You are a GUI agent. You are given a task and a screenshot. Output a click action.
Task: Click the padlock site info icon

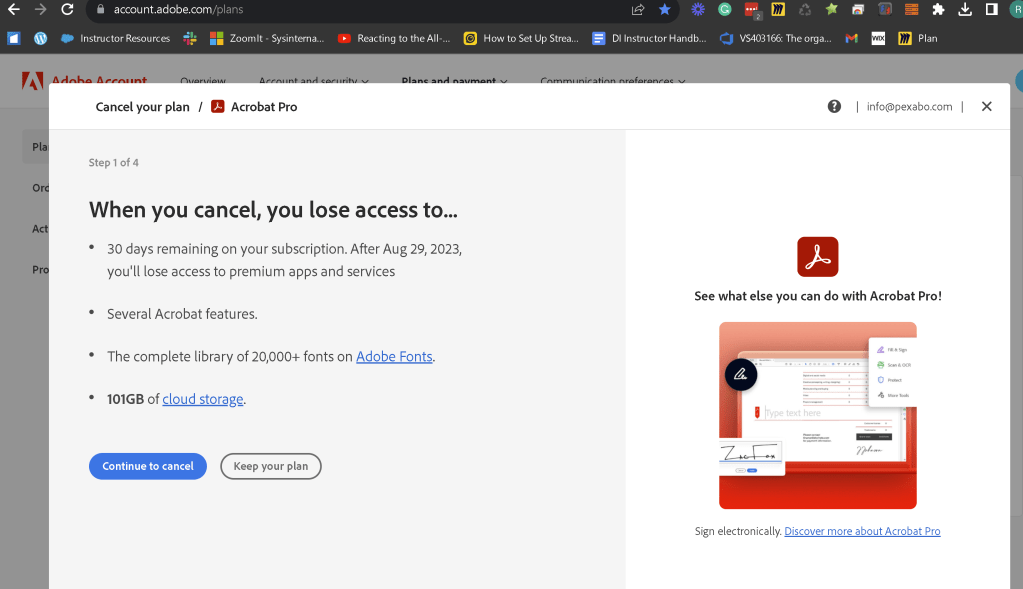100,9
